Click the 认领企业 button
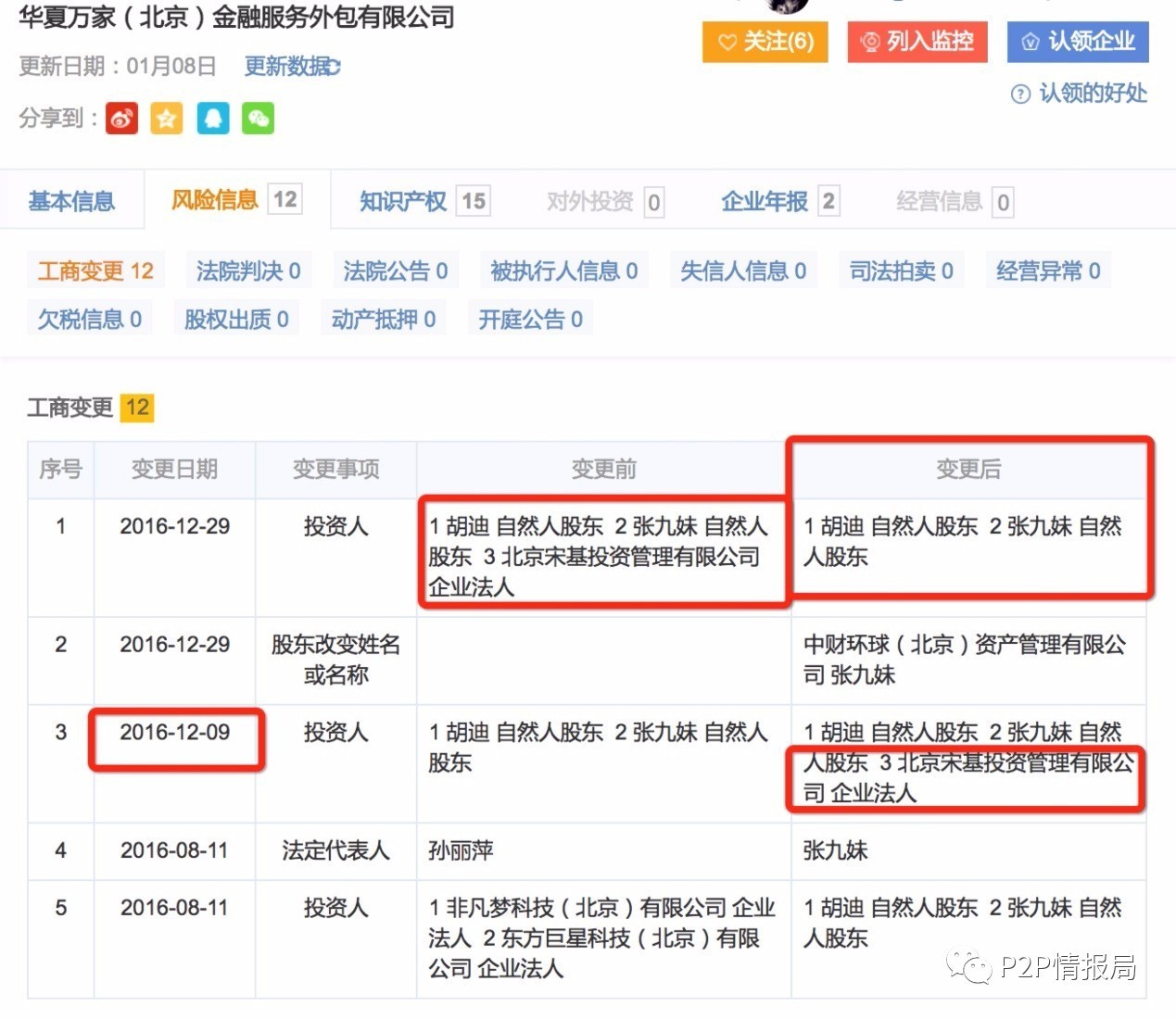Viewport: 1176px width, 1019px height. point(1078,42)
